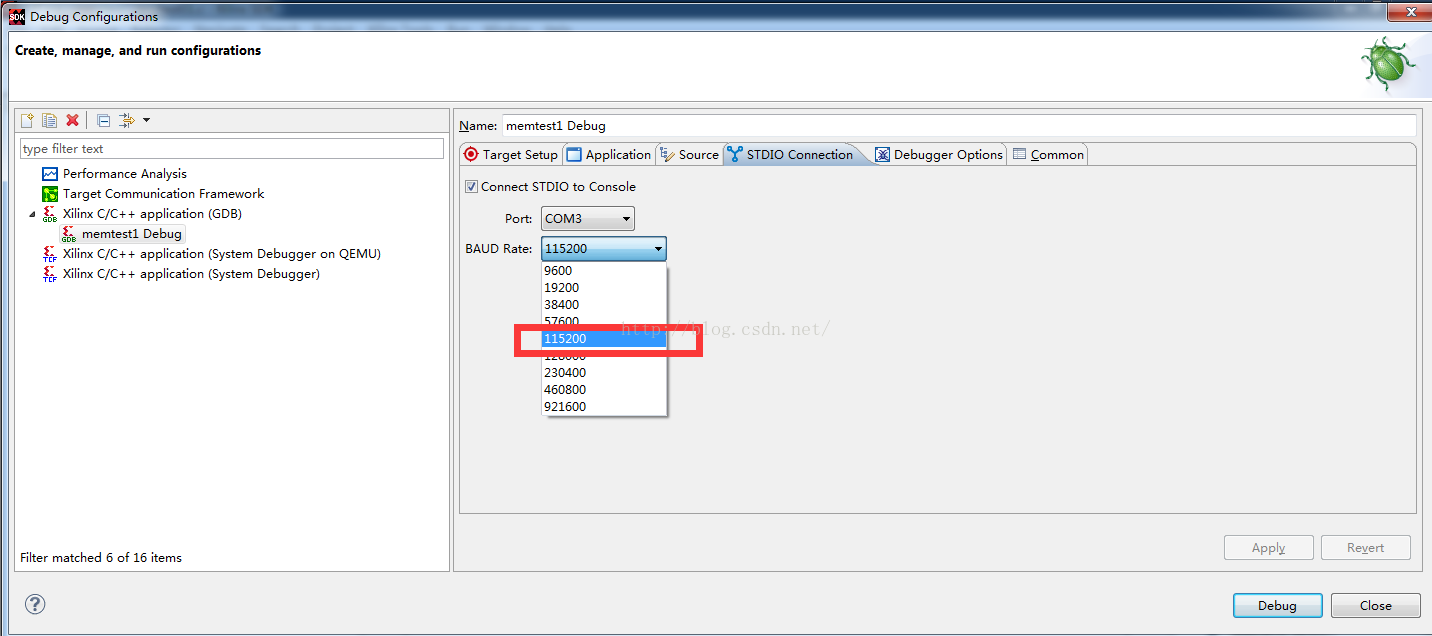
Task: Open the Port COM3 dropdown
Action: click(x=588, y=218)
